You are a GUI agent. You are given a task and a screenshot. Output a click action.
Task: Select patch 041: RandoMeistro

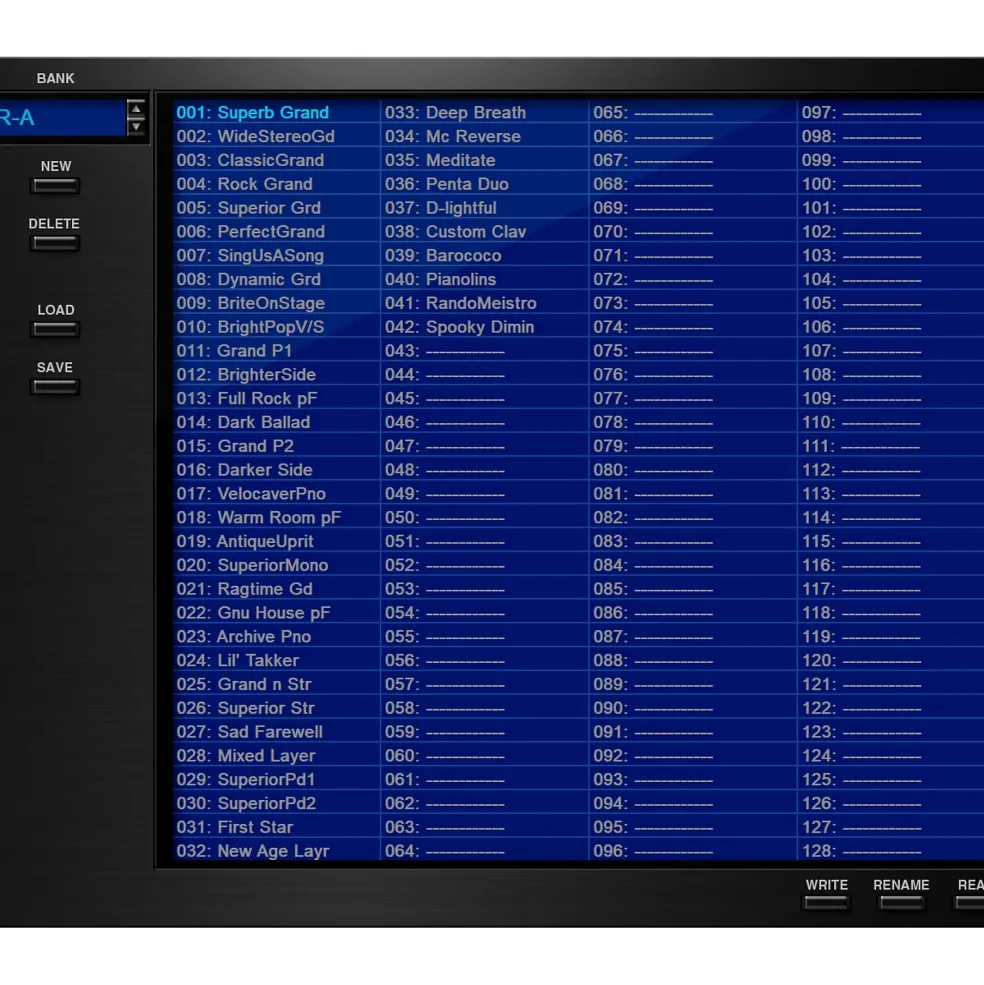point(484,303)
